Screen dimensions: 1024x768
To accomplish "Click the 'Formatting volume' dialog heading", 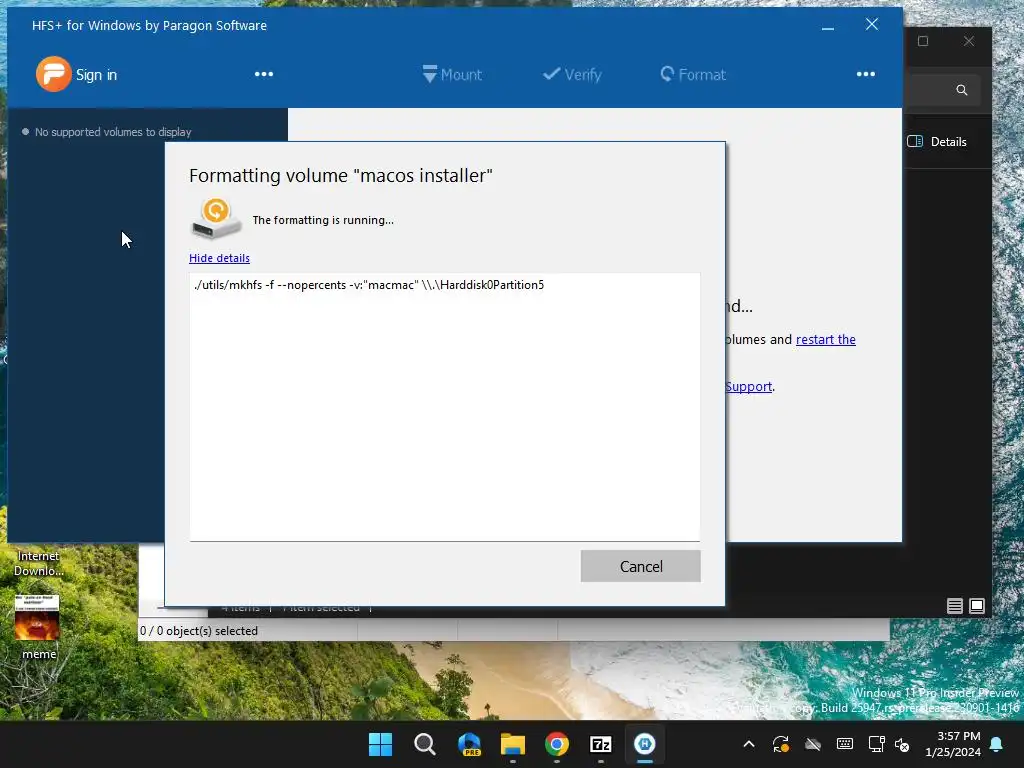I will click(x=340, y=175).
